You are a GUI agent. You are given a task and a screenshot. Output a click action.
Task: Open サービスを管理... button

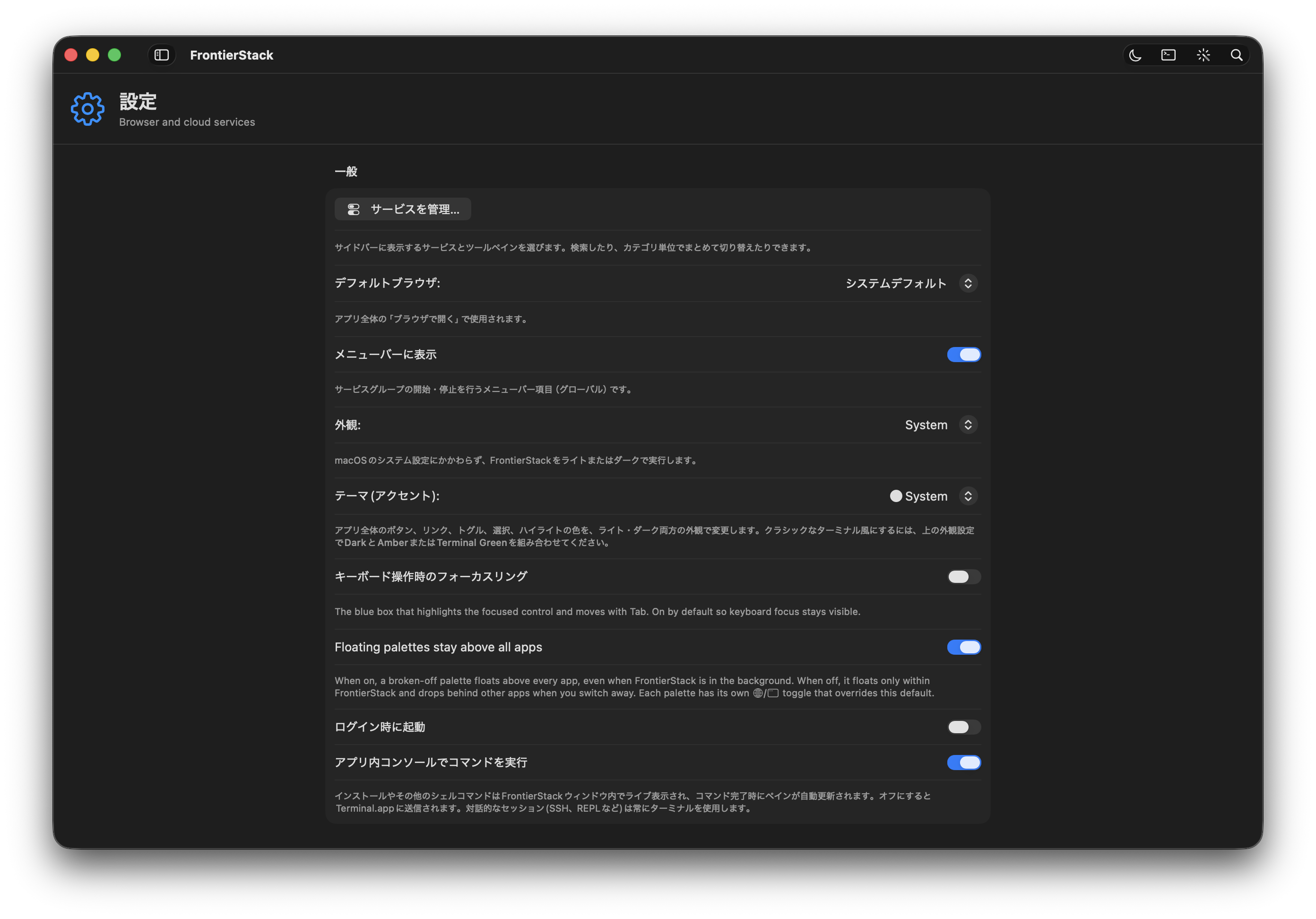(403, 209)
